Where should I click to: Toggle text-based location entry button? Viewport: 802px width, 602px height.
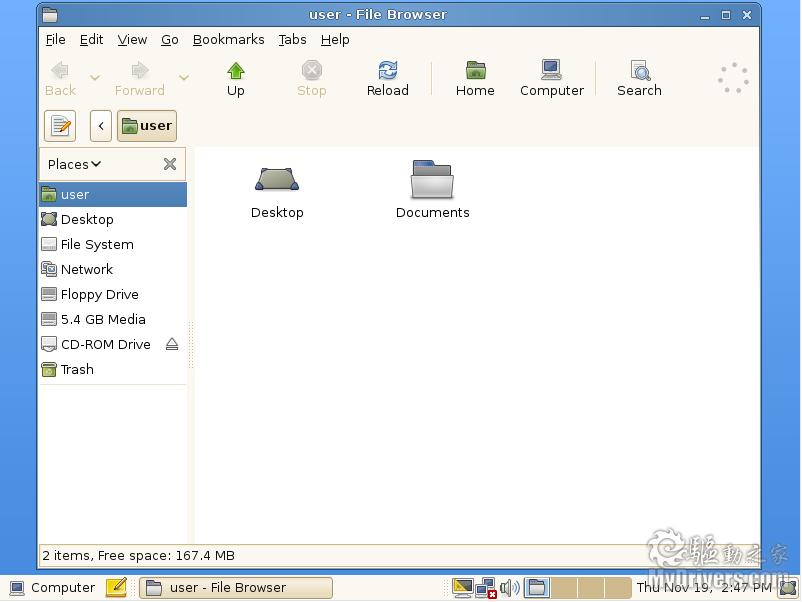(60, 126)
